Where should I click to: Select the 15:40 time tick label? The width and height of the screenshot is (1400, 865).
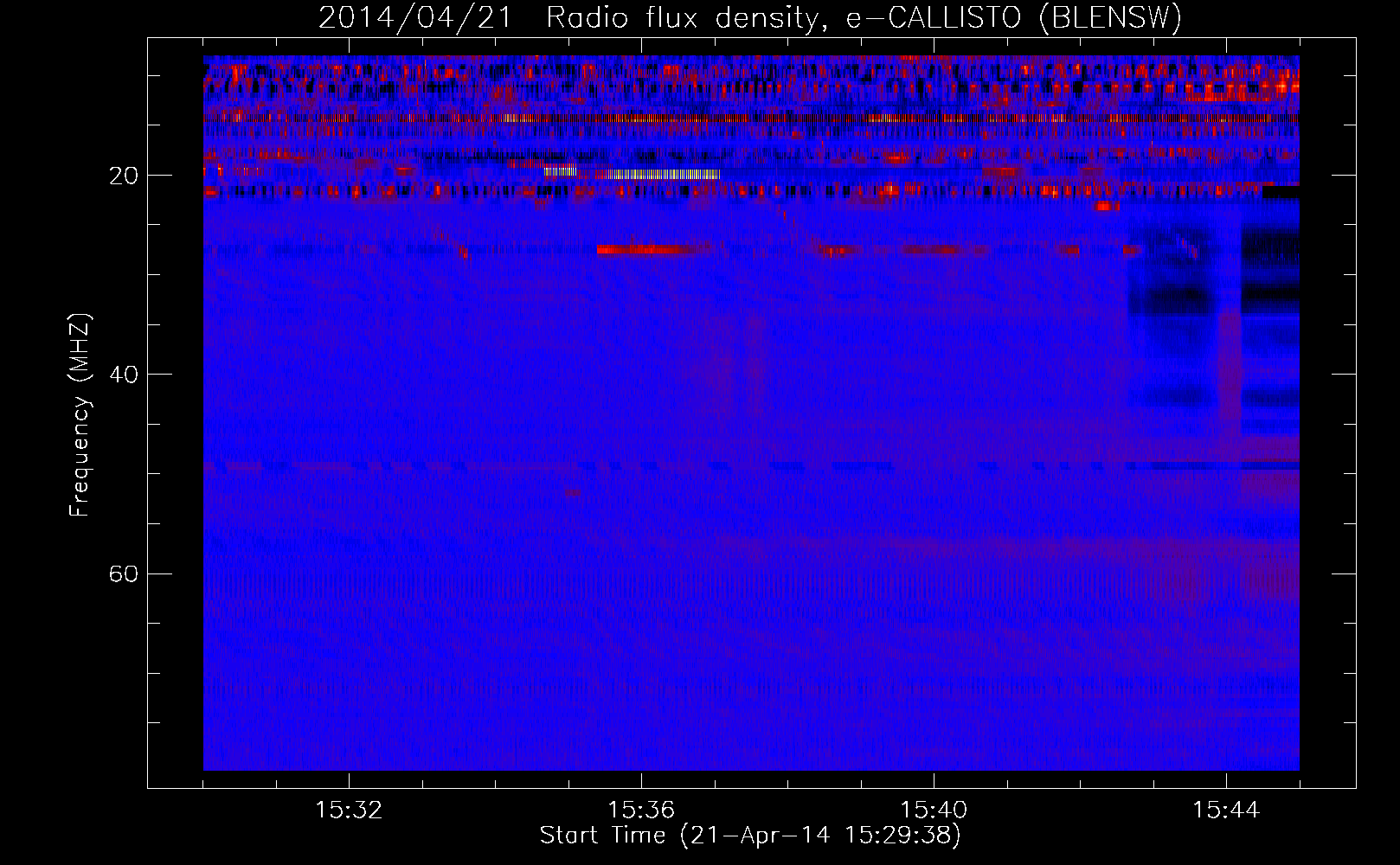(934, 811)
